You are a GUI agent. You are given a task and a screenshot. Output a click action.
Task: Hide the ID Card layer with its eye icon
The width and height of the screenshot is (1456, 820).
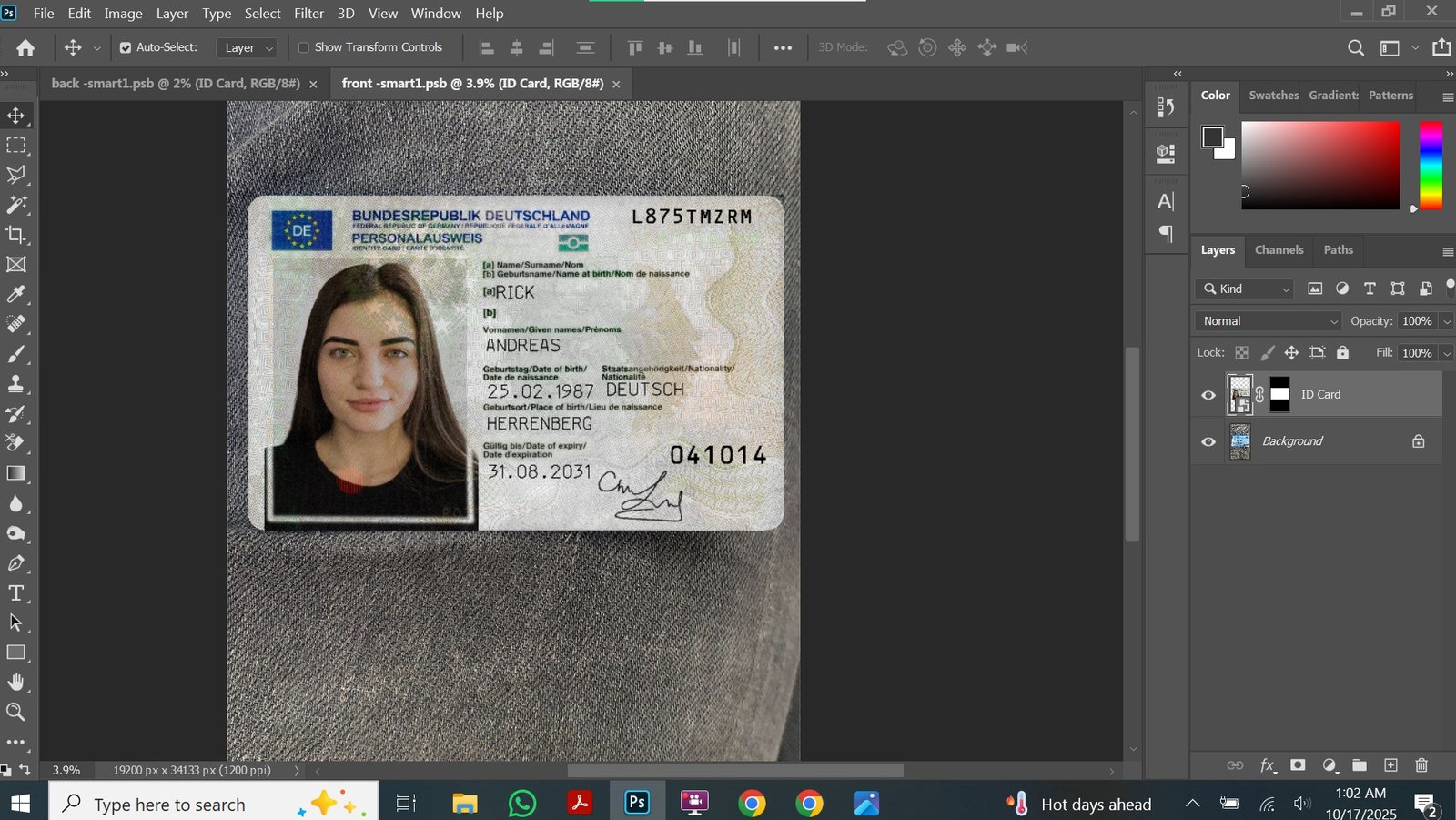pyautogui.click(x=1208, y=395)
